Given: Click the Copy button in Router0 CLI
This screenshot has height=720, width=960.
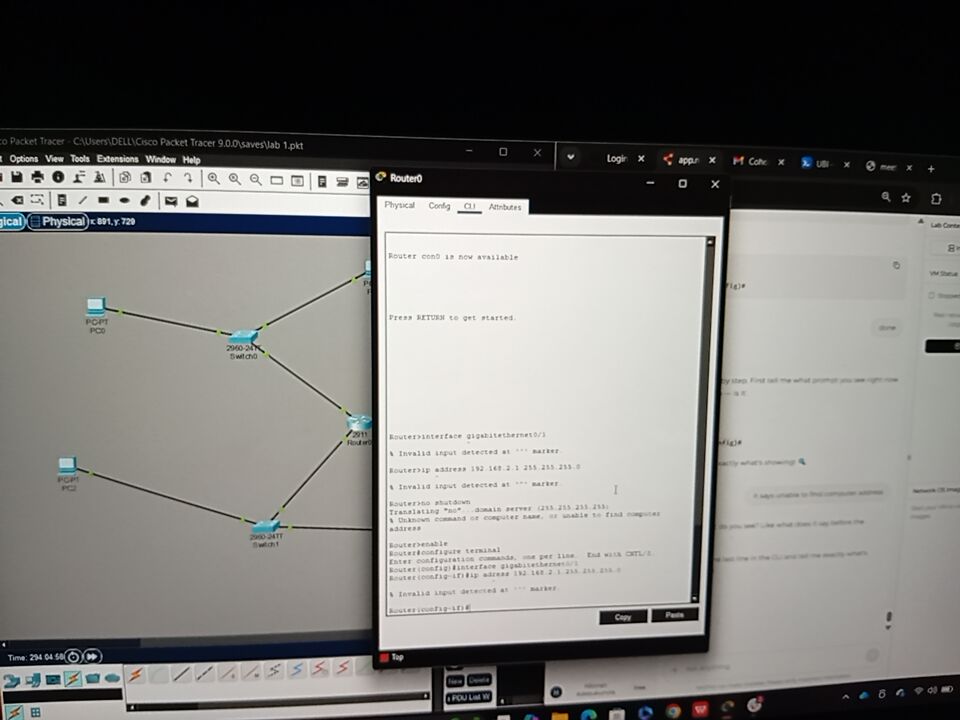Looking at the screenshot, I should click(623, 617).
